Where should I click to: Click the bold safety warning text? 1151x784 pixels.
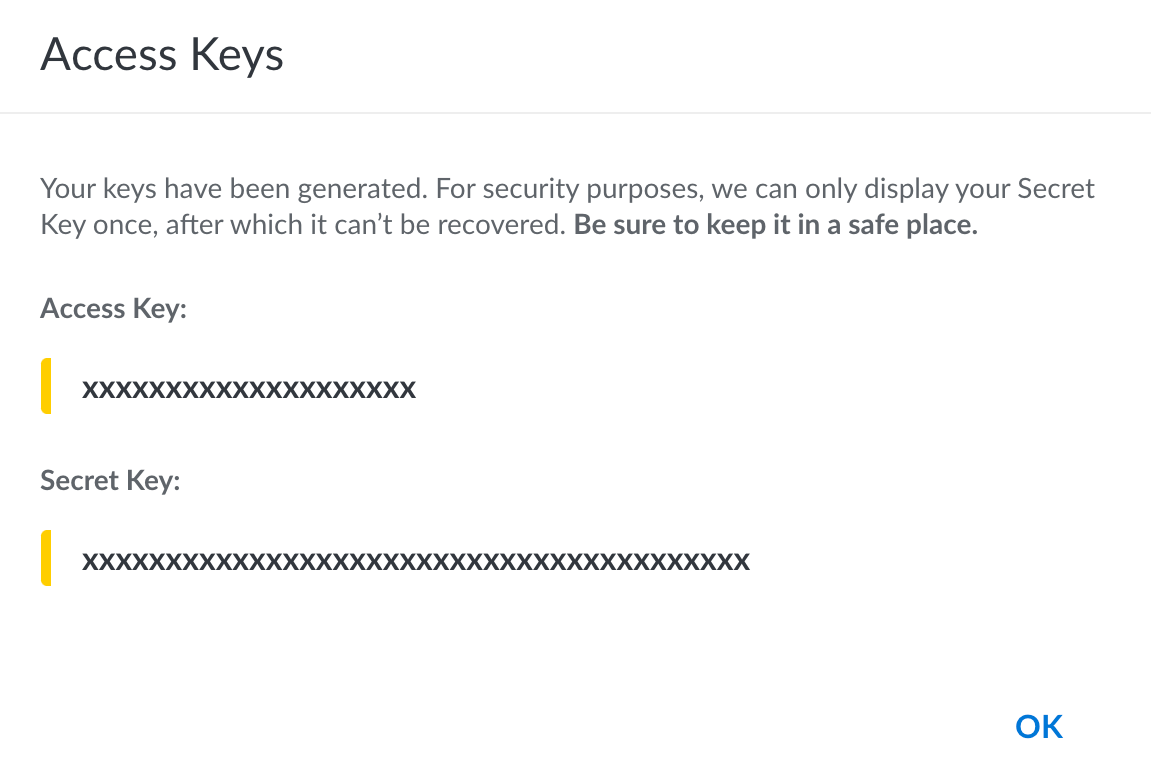[776, 224]
